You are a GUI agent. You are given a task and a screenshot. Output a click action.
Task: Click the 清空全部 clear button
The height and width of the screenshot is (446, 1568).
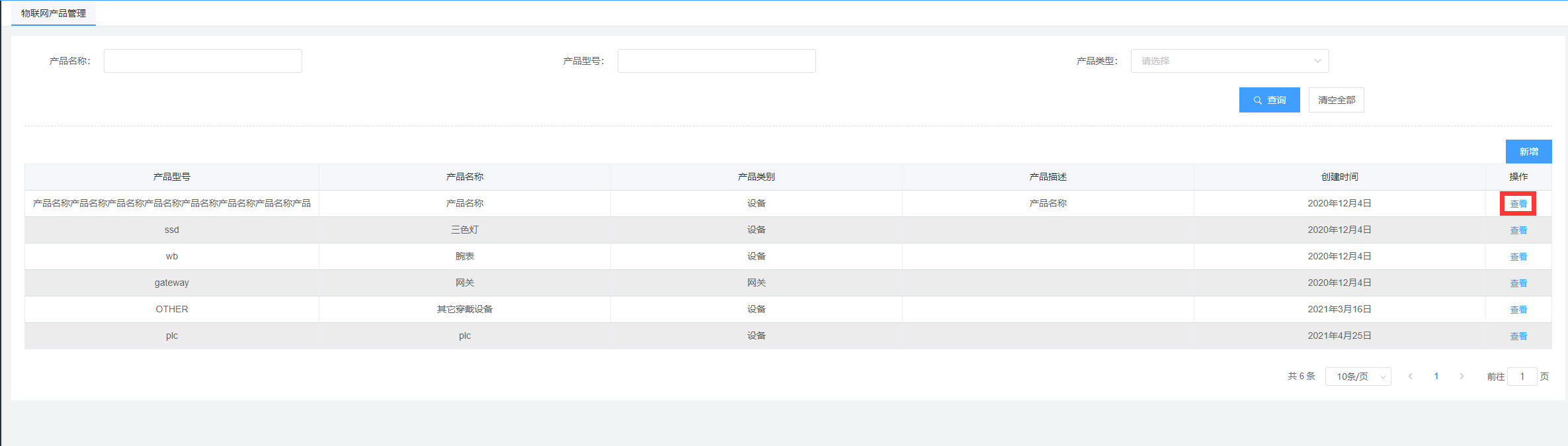[x=1336, y=100]
